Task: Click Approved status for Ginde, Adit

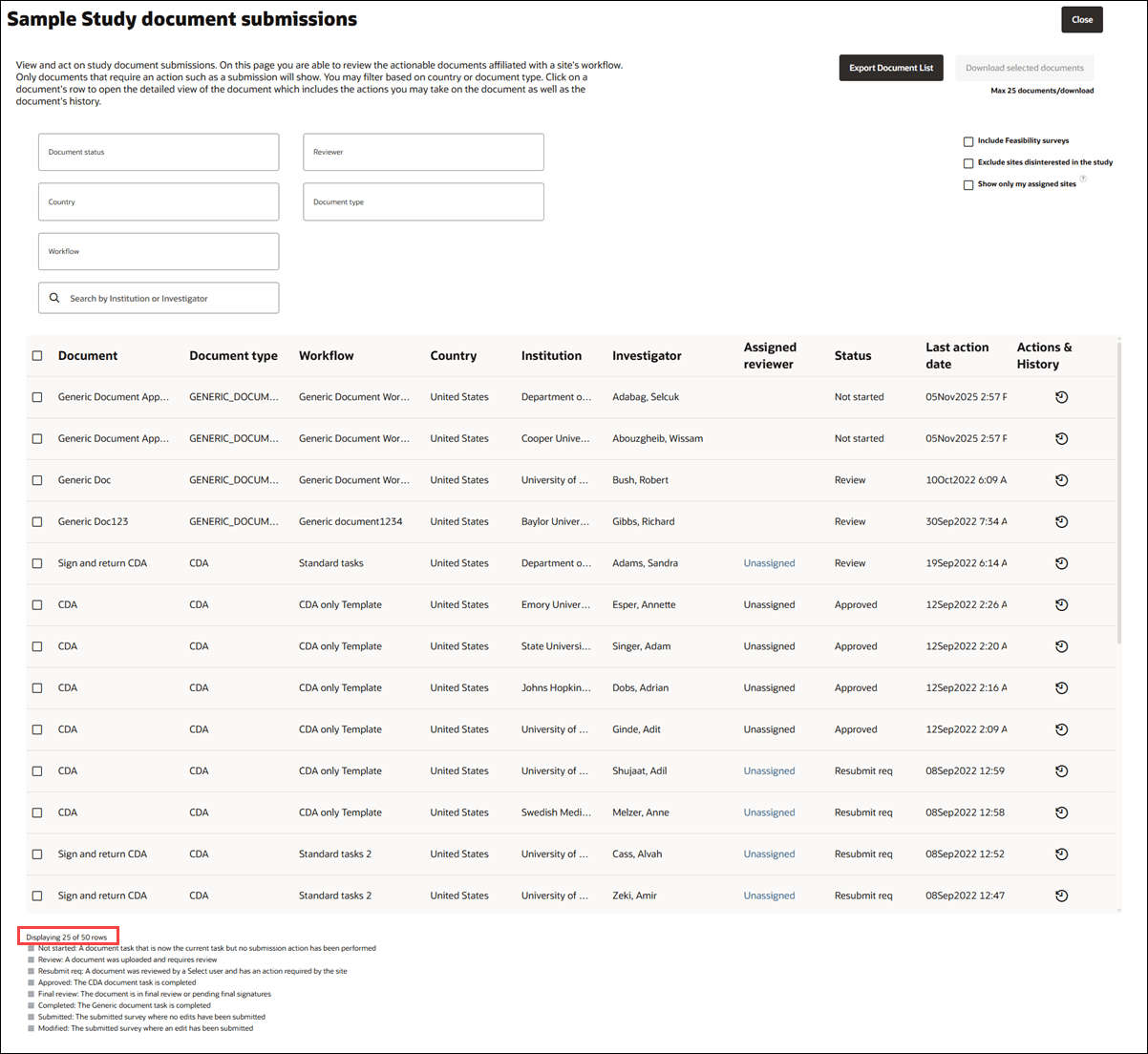Action: coord(856,729)
